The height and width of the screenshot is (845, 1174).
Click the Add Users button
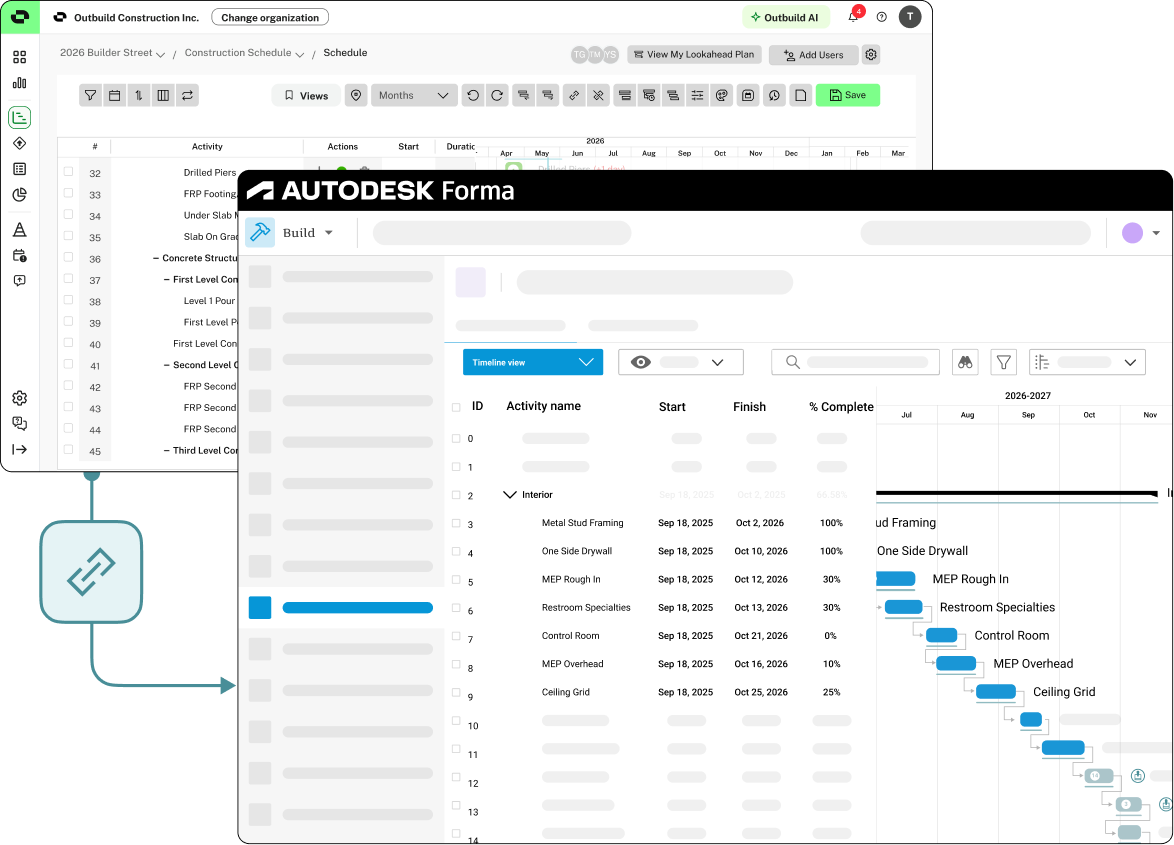pyautogui.click(x=813, y=55)
